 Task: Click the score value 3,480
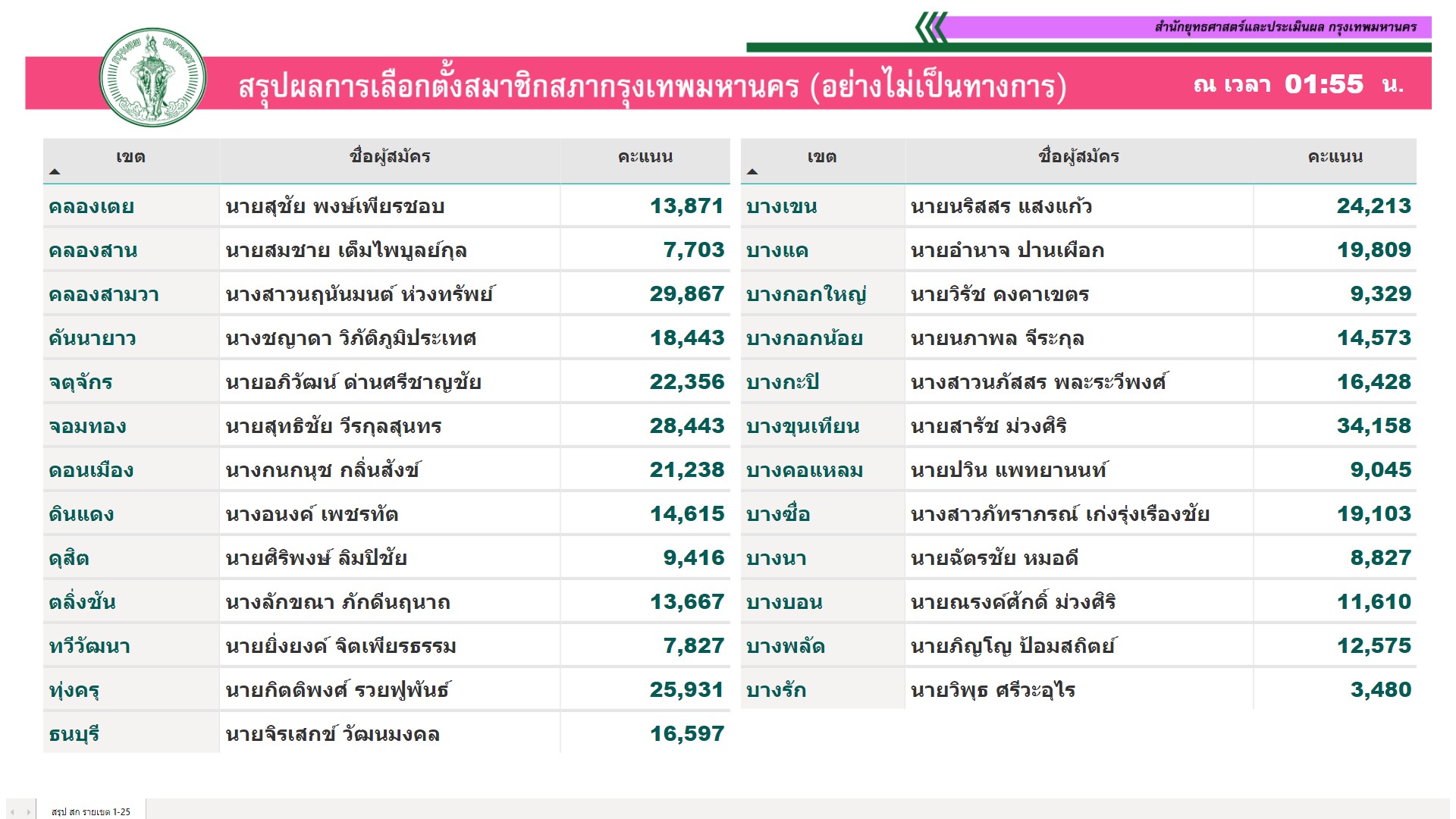[x=1381, y=690]
